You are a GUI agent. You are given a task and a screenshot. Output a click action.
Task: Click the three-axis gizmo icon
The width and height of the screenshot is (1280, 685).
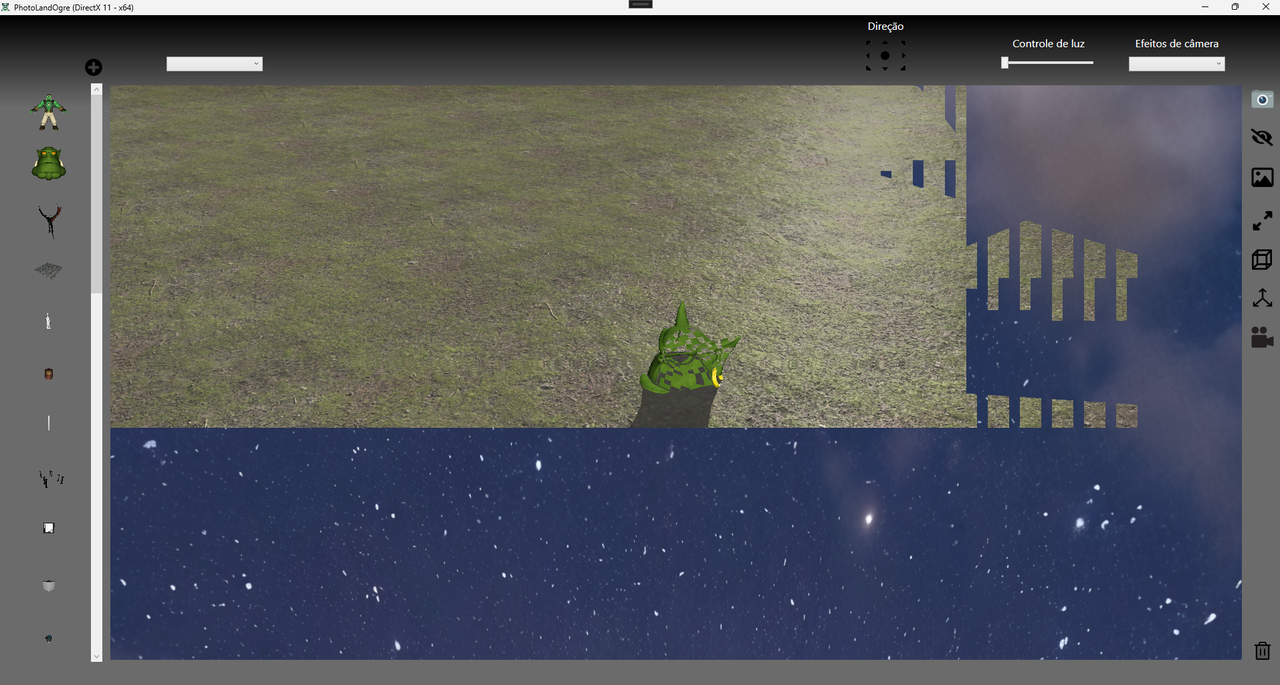tap(1262, 298)
